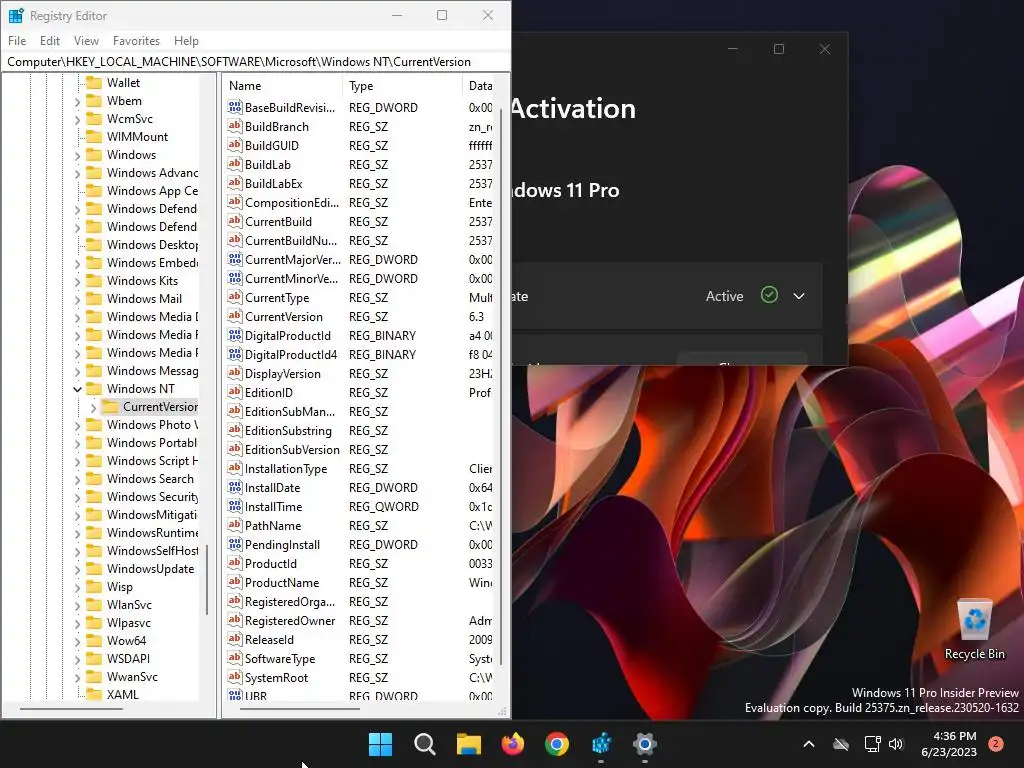Click the Data column header

[480, 86]
